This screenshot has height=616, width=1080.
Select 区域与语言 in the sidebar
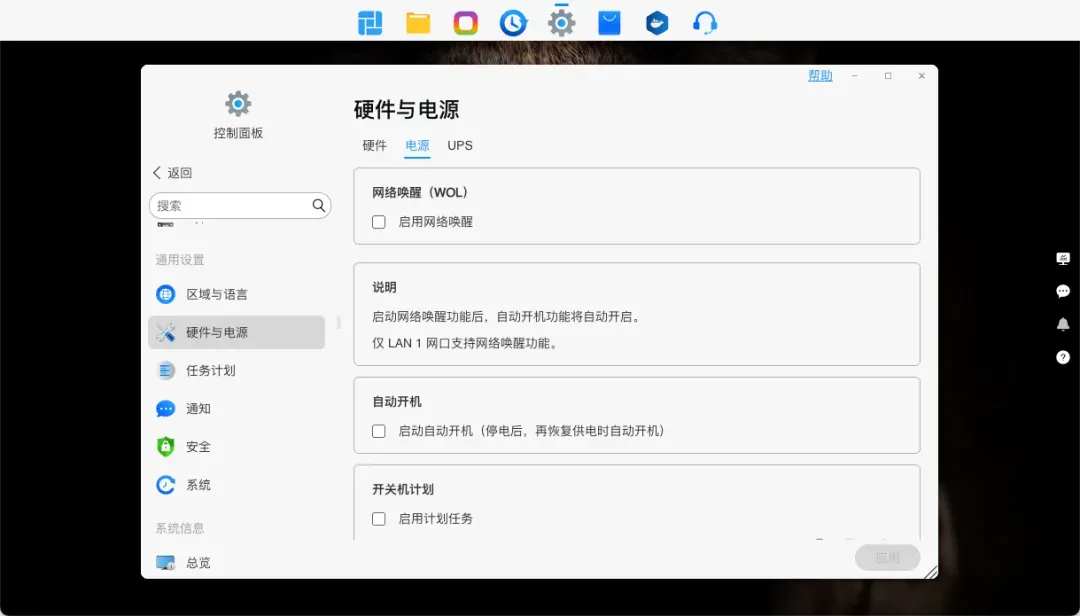217,294
